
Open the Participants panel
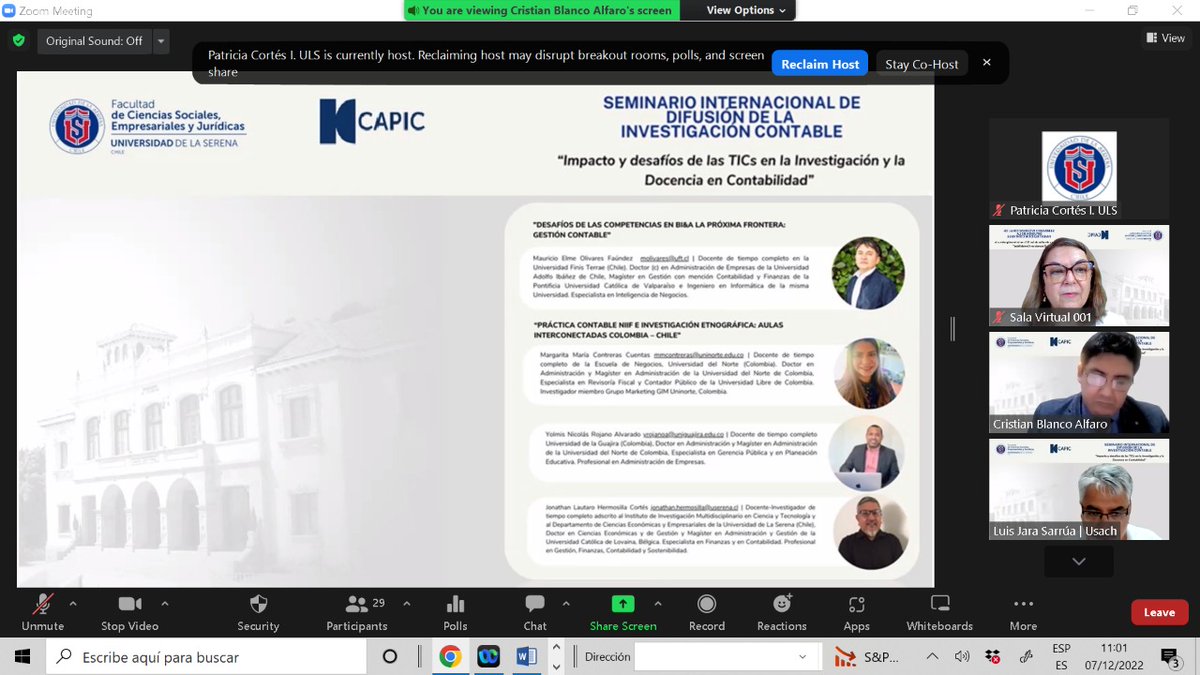coord(357,613)
